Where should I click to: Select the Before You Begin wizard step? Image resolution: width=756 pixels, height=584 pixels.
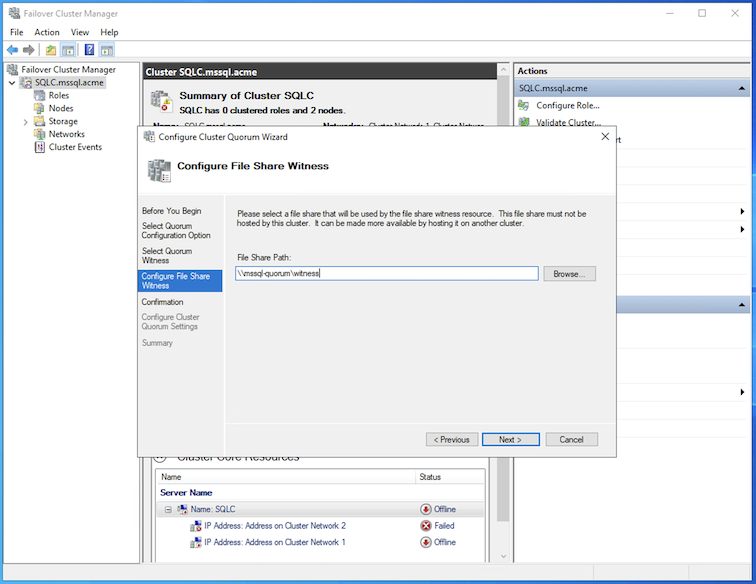(x=172, y=211)
